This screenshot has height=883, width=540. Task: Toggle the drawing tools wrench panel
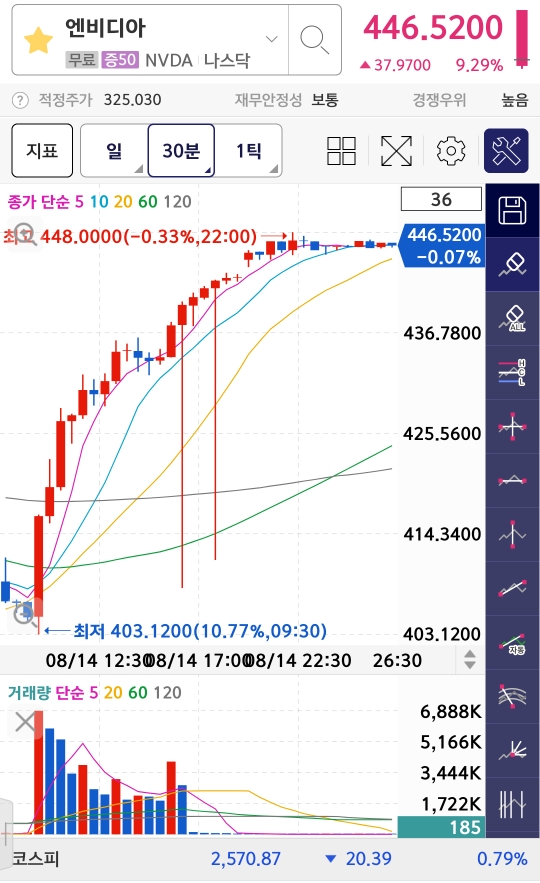pos(506,150)
